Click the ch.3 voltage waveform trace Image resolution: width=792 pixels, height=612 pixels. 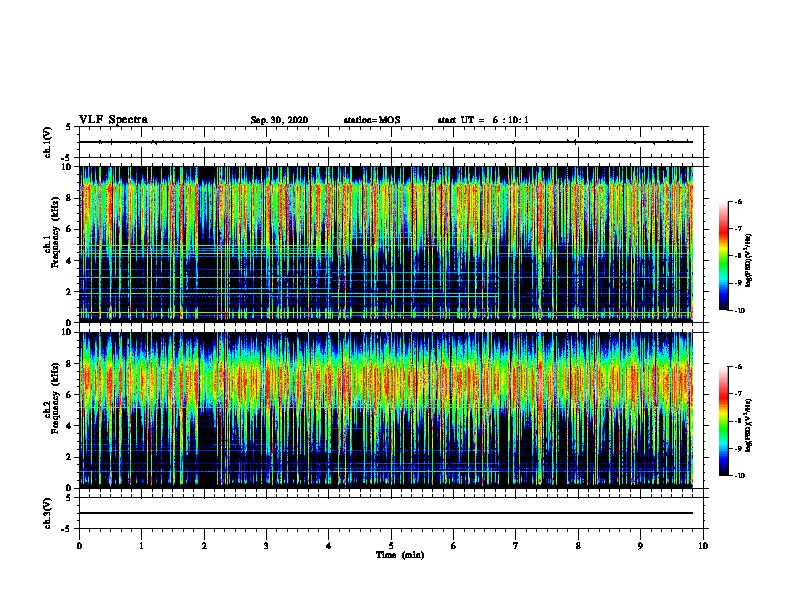click(386, 513)
